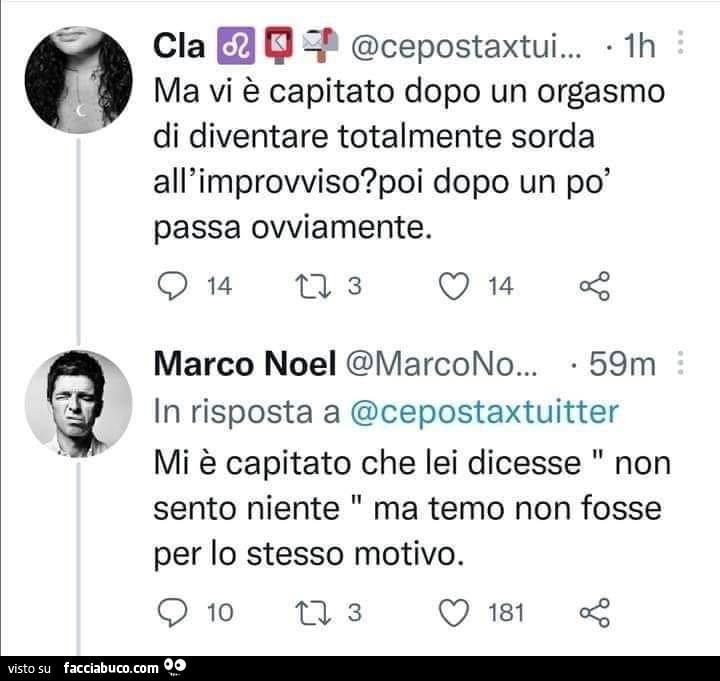The image size is (720, 681).
Task: Click the facciabuco.com watermark logo
Action: tap(121, 667)
